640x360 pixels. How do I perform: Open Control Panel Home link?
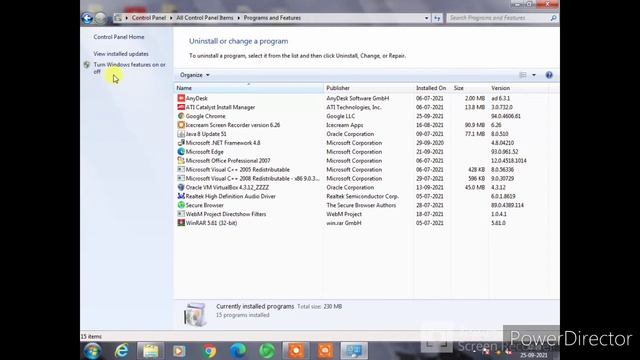click(x=119, y=37)
